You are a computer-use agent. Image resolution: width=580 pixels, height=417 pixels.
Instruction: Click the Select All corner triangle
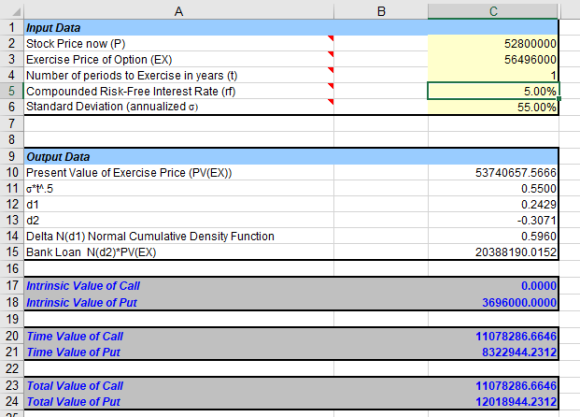[16, 12]
